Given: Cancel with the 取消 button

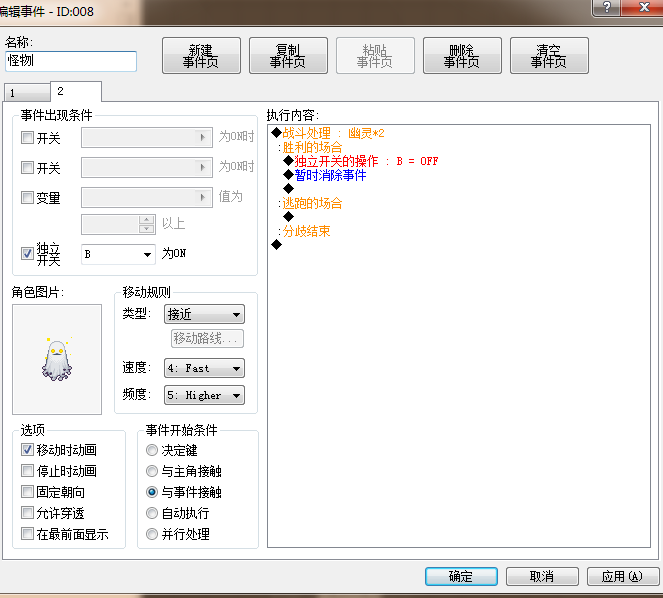Looking at the screenshot, I should (x=542, y=576).
